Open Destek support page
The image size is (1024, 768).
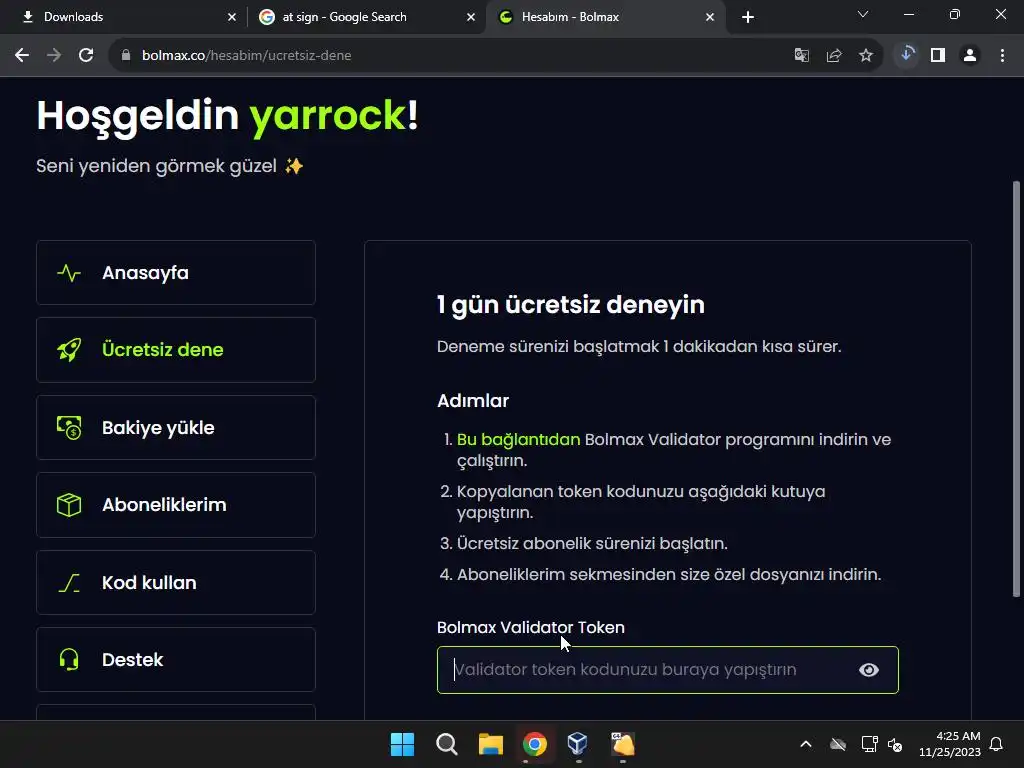pyautogui.click(x=176, y=660)
